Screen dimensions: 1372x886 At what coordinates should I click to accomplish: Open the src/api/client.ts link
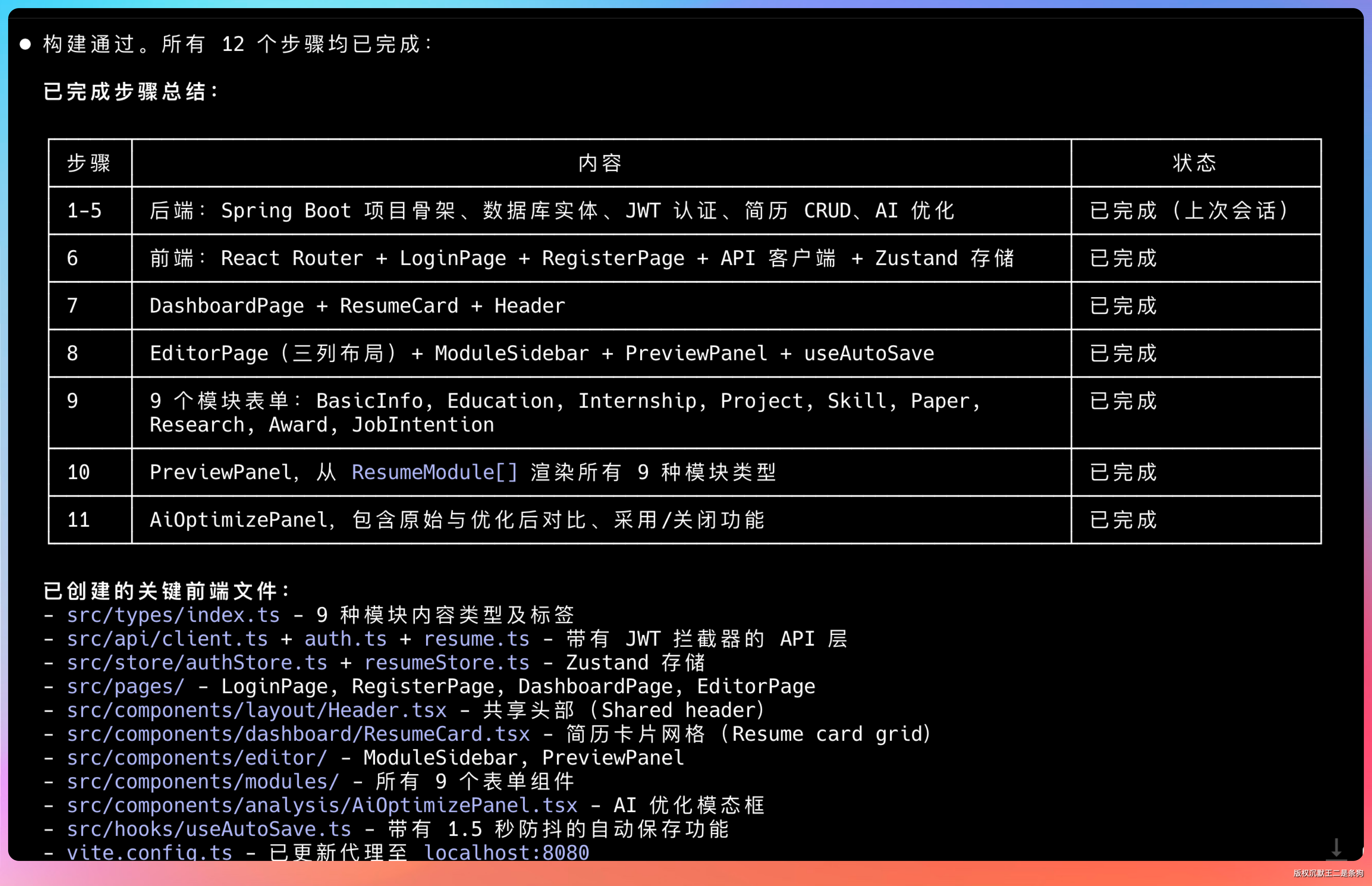(167, 639)
